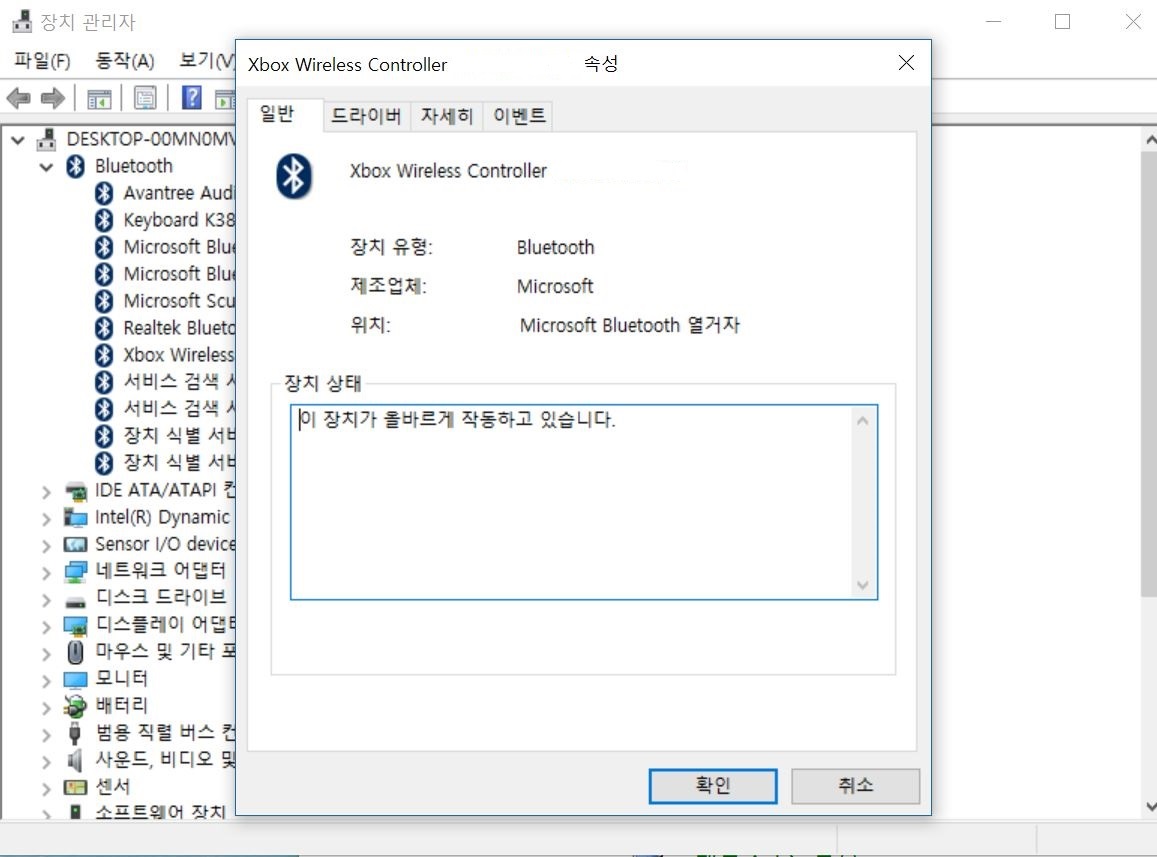The width and height of the screenshot is (1157, 857).
Task: Click the 취소 button
Action: [x=855, y=785]
